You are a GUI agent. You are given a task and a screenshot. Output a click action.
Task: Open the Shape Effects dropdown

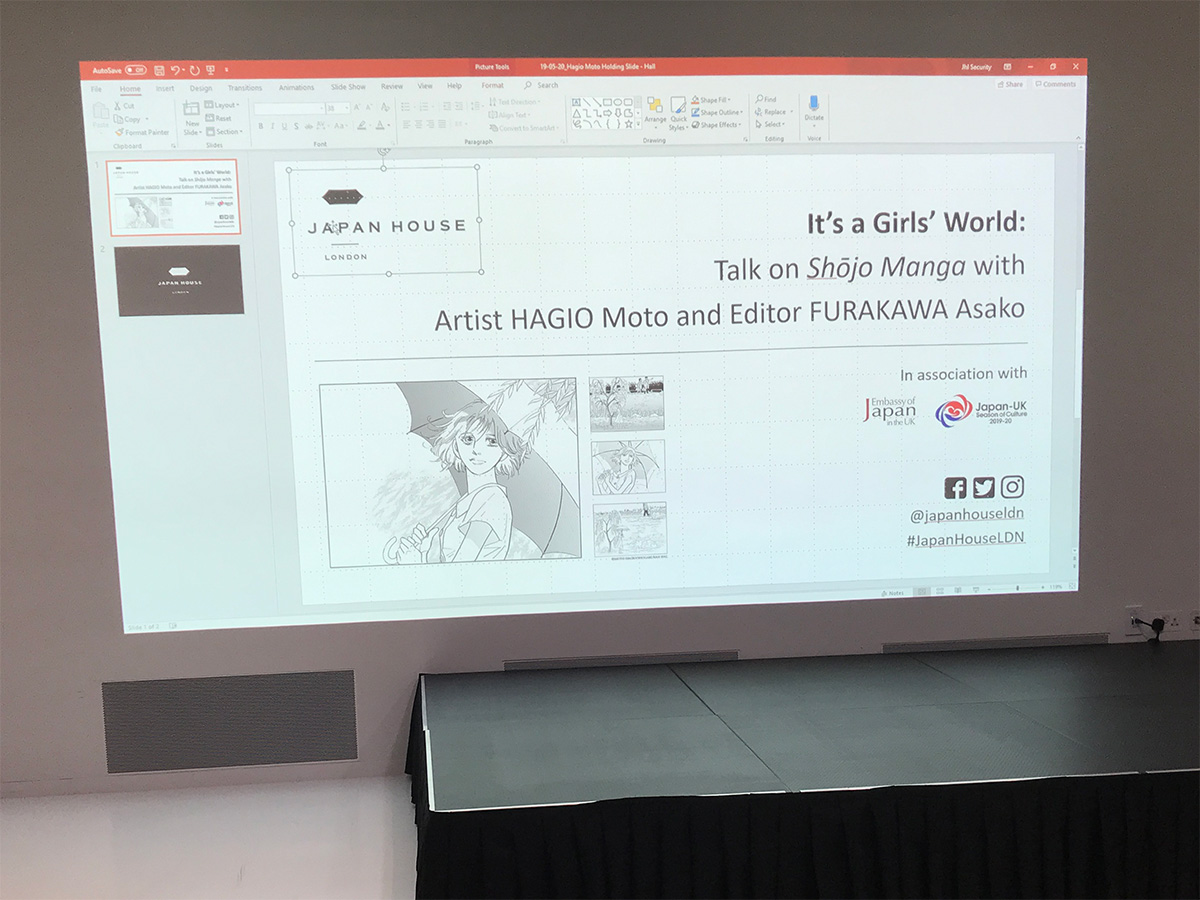point(716,125)
